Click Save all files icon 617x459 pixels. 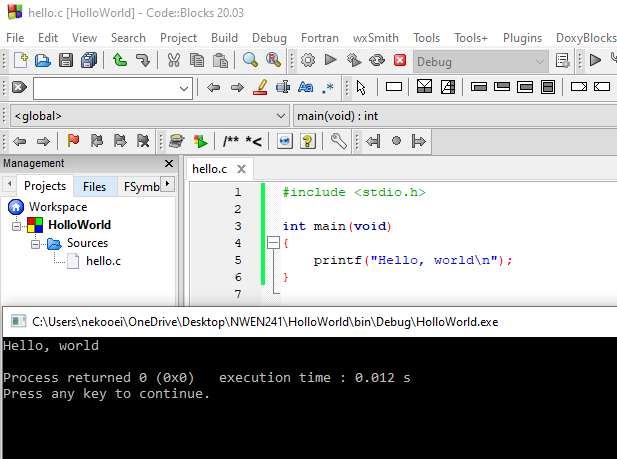pyautogui.click(x=89, y=61)
